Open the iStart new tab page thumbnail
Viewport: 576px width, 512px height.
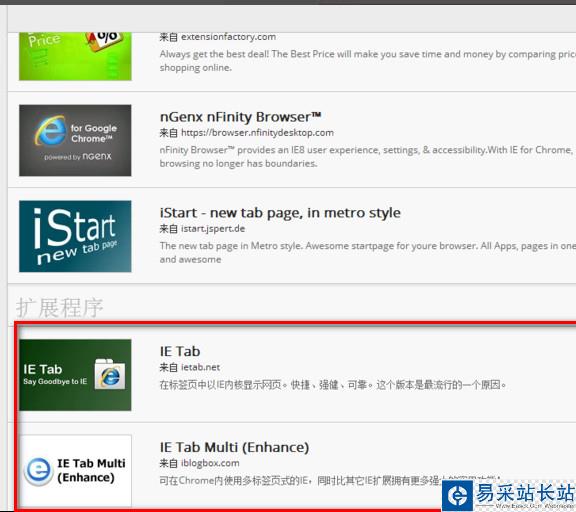tap(75, 236)
